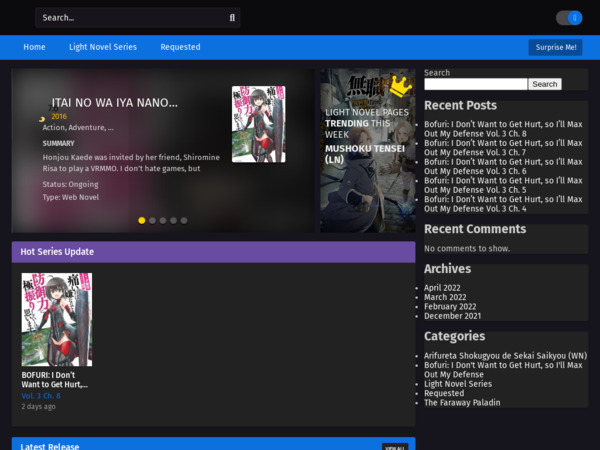Select the second slider dot
The width and height of the screenshot is (600, 450).
152,220
